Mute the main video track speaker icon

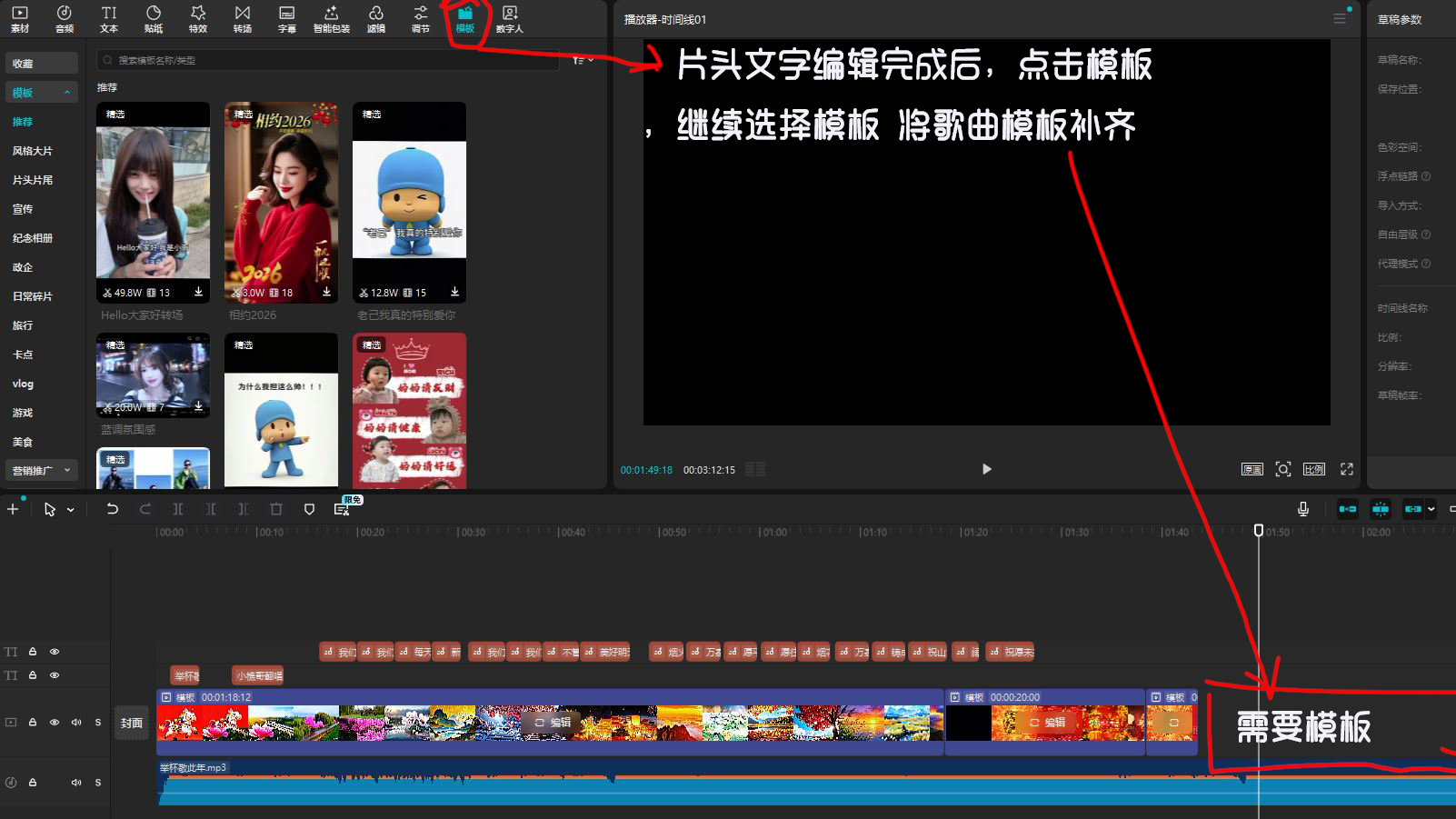coord(76,723)
